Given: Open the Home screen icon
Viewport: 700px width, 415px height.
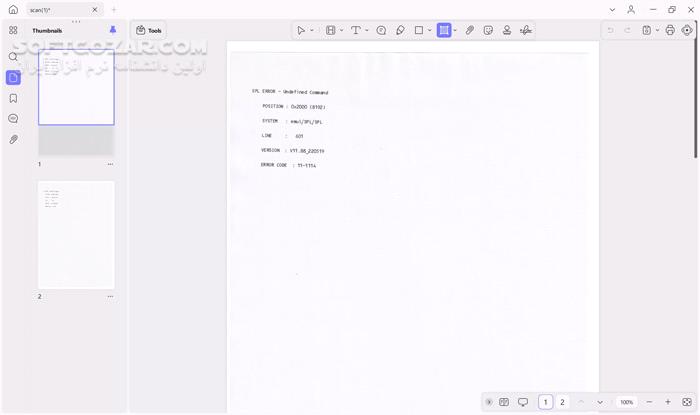Looking at the screenshot, I should pos(13,9).
